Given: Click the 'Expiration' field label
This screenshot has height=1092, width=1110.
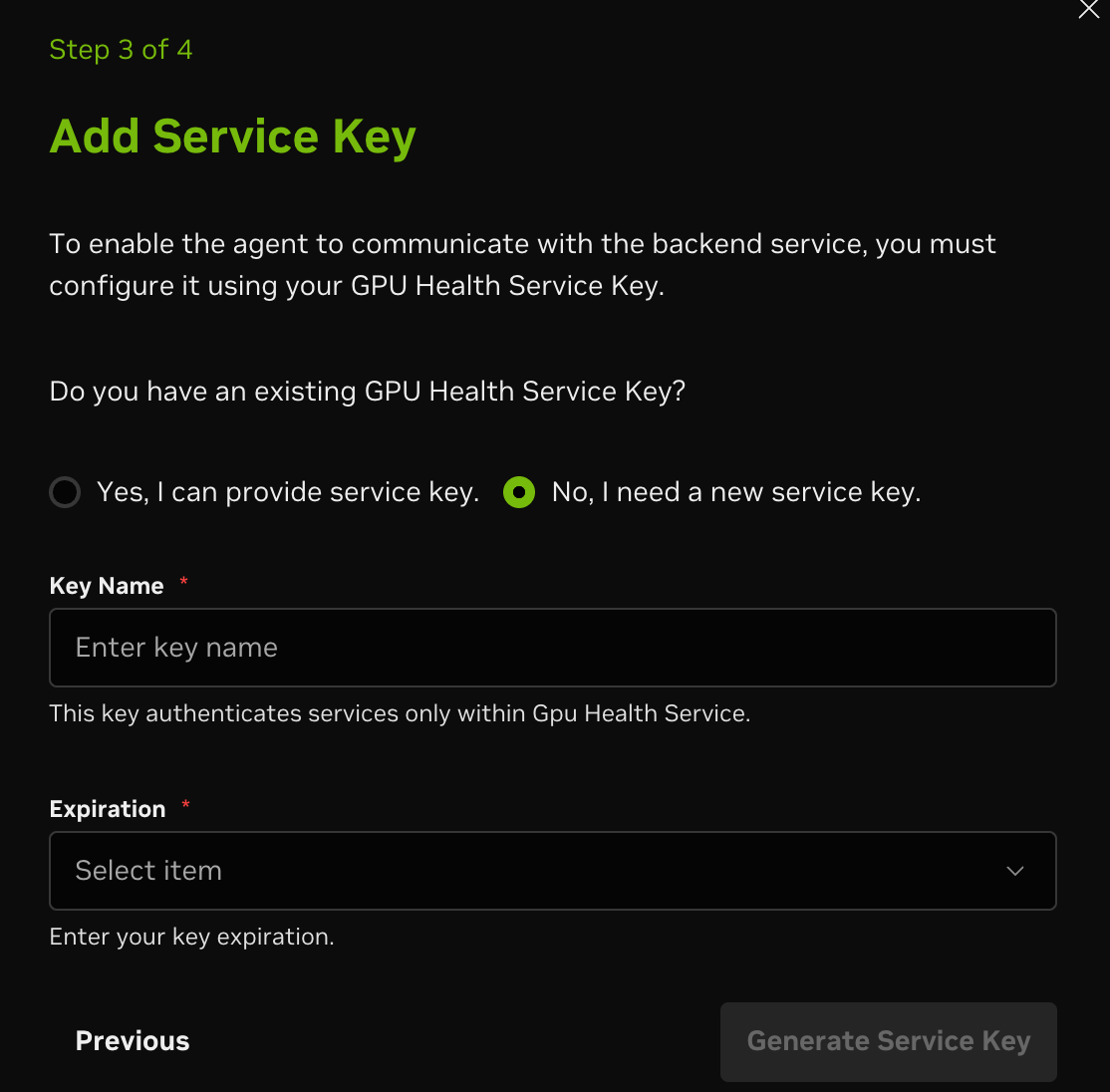Looking at the screenshot, I should point(108,809).
